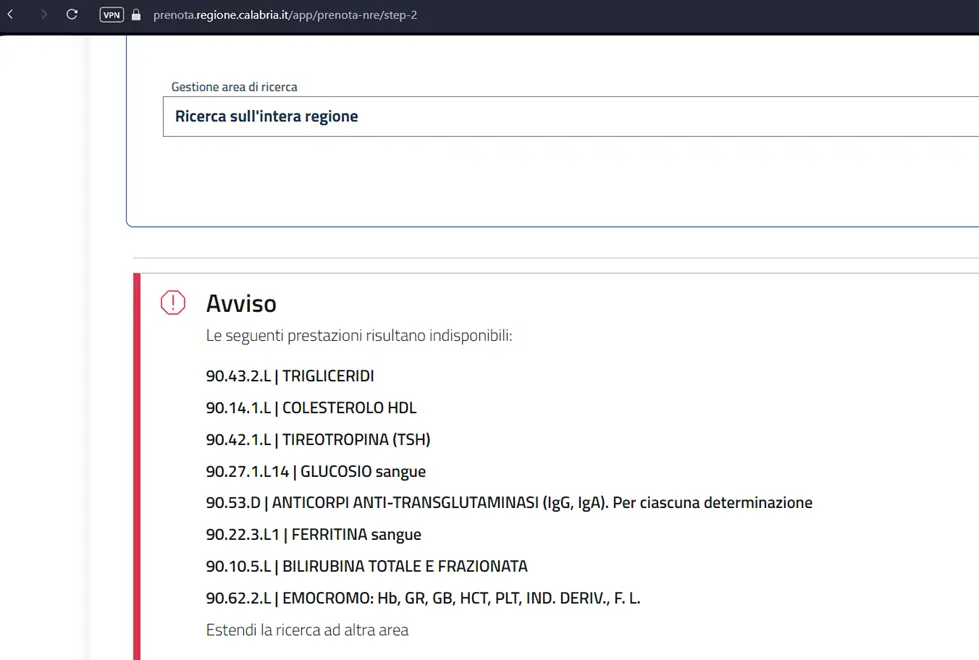Image resolution: width=979 pixels, height=660 pixels.
Task: Select the EMOCROMO entry
Action: click(x=423, y=598)
